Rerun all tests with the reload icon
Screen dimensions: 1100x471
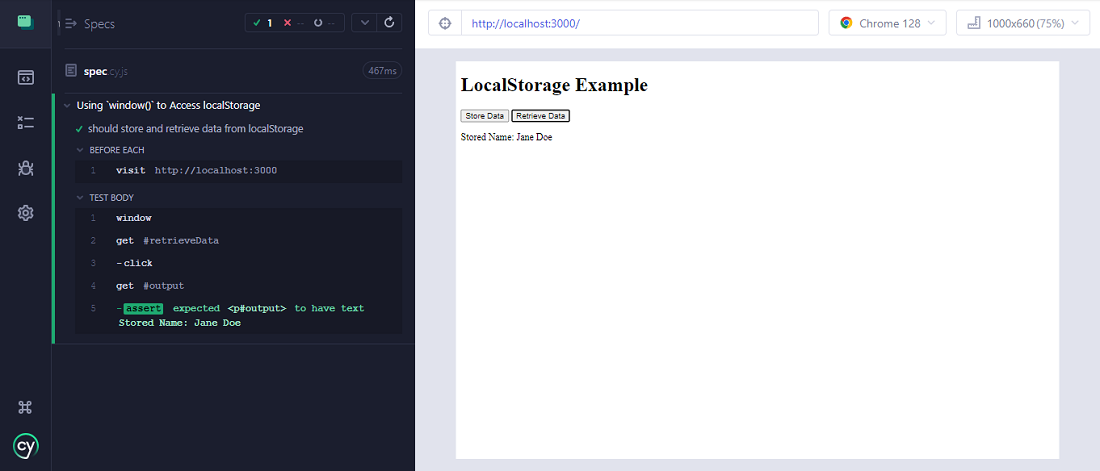390,22
